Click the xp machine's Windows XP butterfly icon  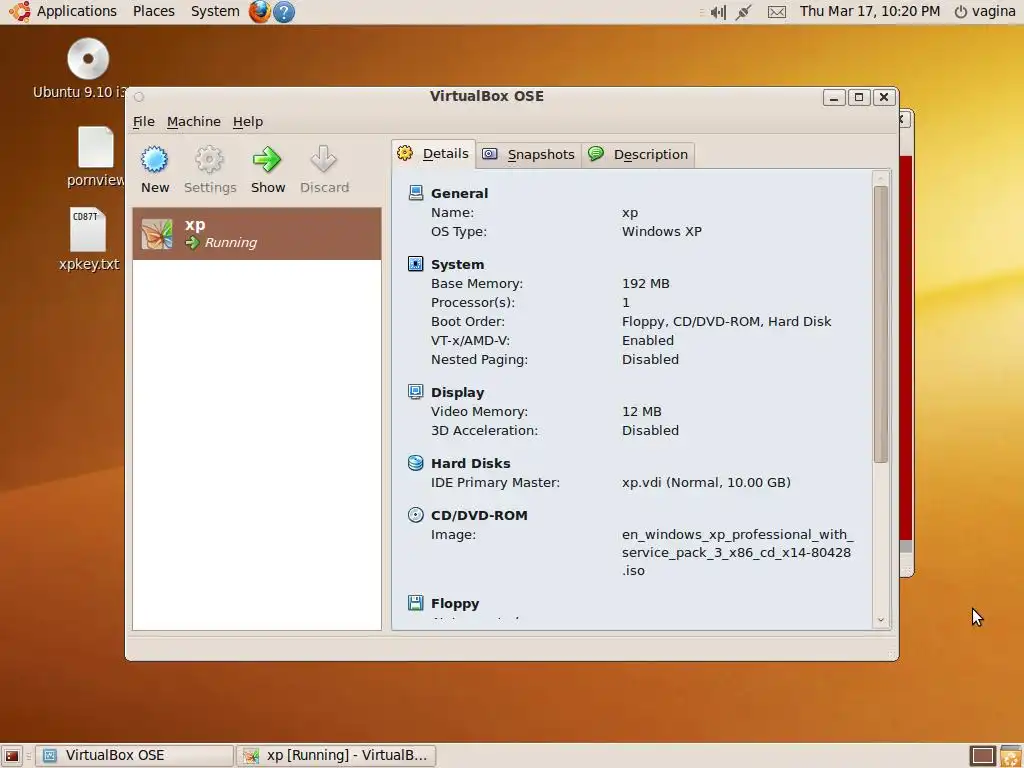[157, 234]
